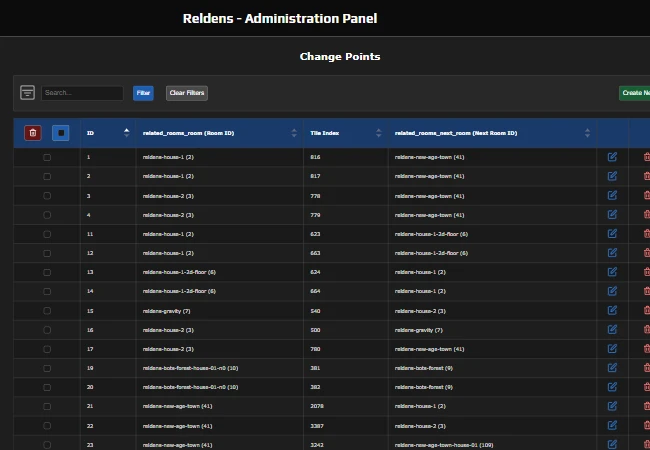Select the checkbox for row ID 13

[x=47, y=272]
